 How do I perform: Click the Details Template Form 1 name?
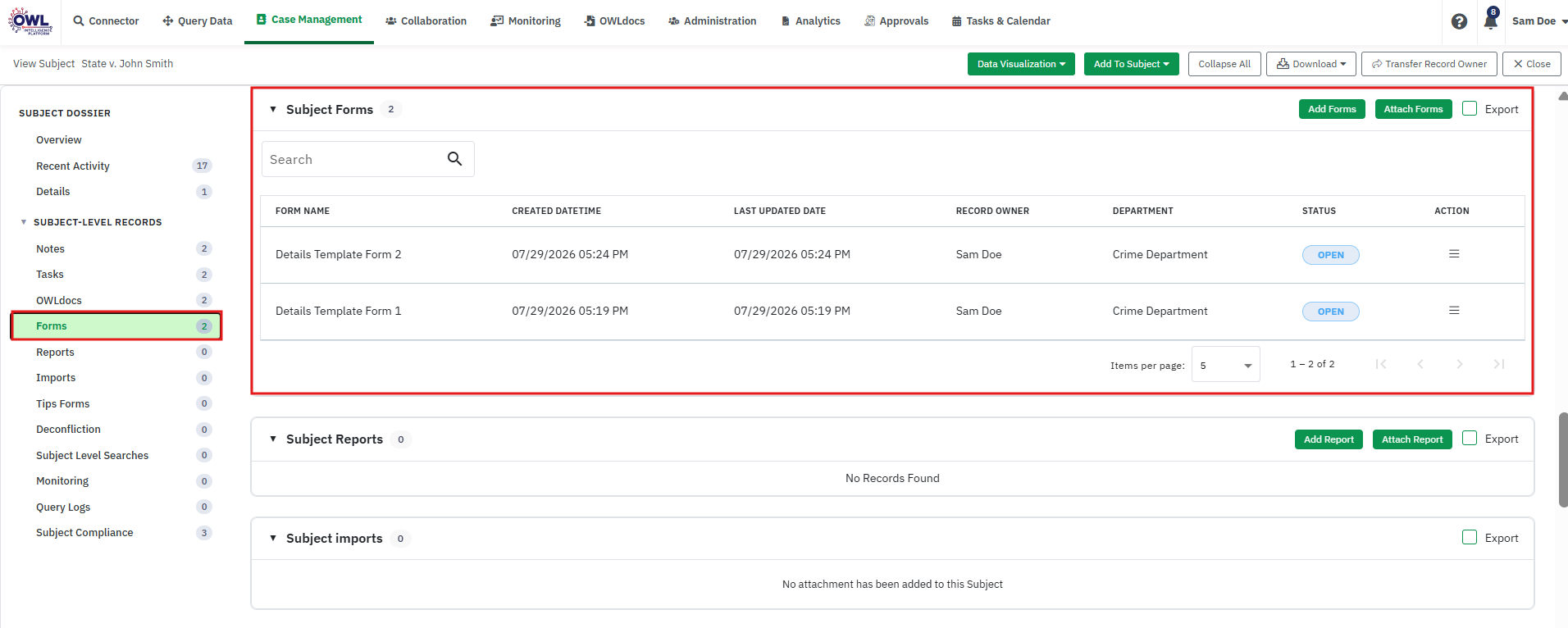tap(339, 311)
